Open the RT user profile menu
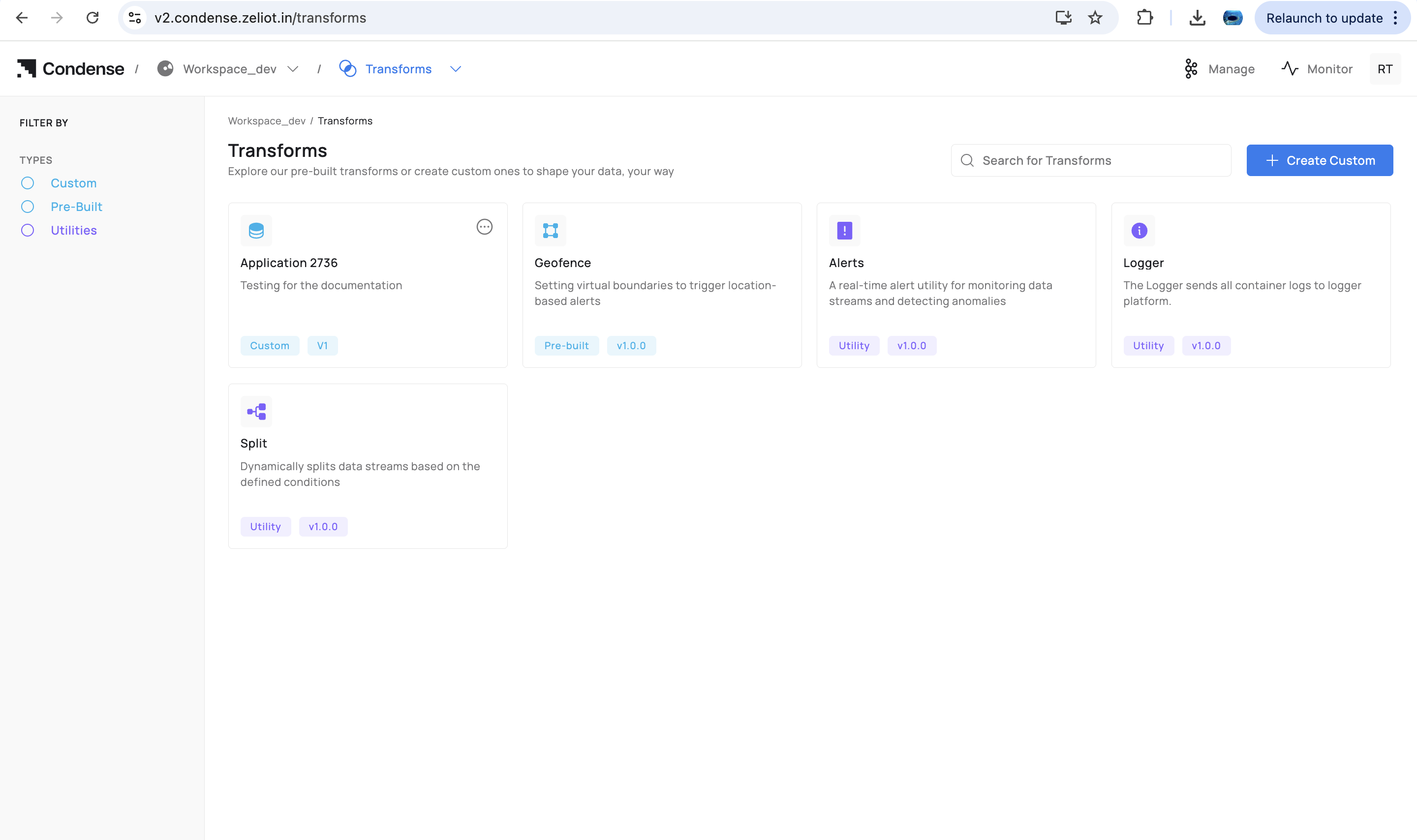1417x840 pixels. (1384, 69)
